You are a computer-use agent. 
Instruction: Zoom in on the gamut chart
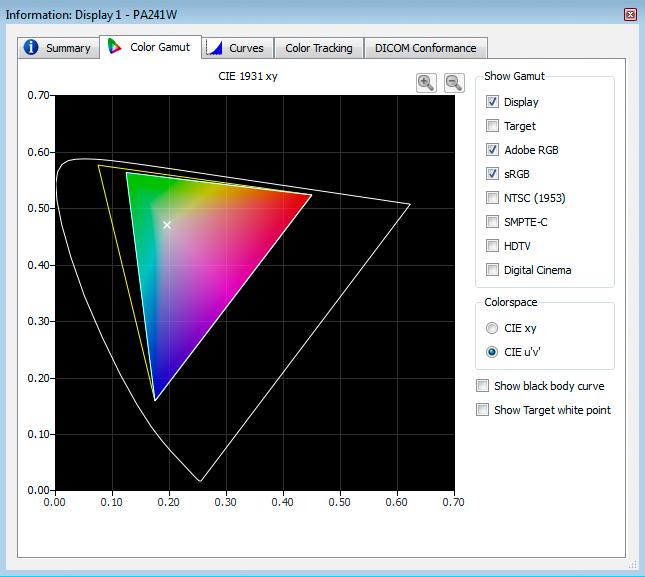click(x=426, y=83)
